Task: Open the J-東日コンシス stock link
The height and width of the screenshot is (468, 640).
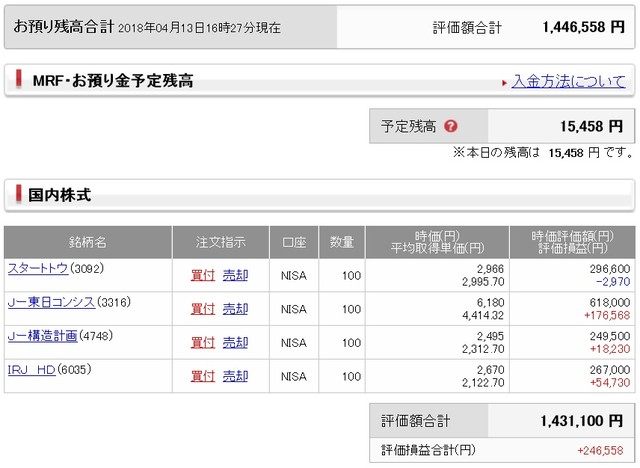Action: 51,302
